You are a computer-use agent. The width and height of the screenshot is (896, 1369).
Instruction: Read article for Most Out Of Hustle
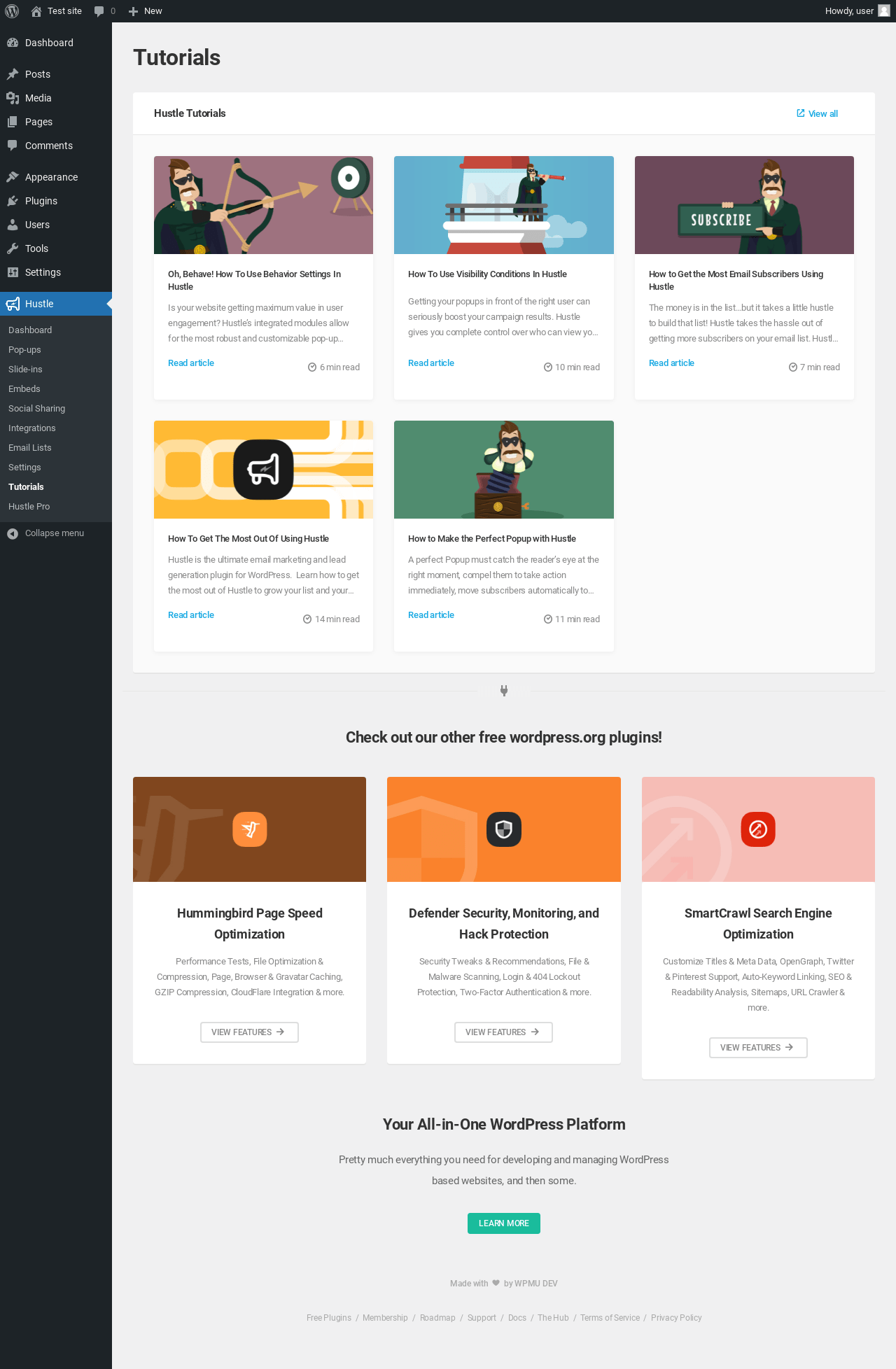(191, 615)
